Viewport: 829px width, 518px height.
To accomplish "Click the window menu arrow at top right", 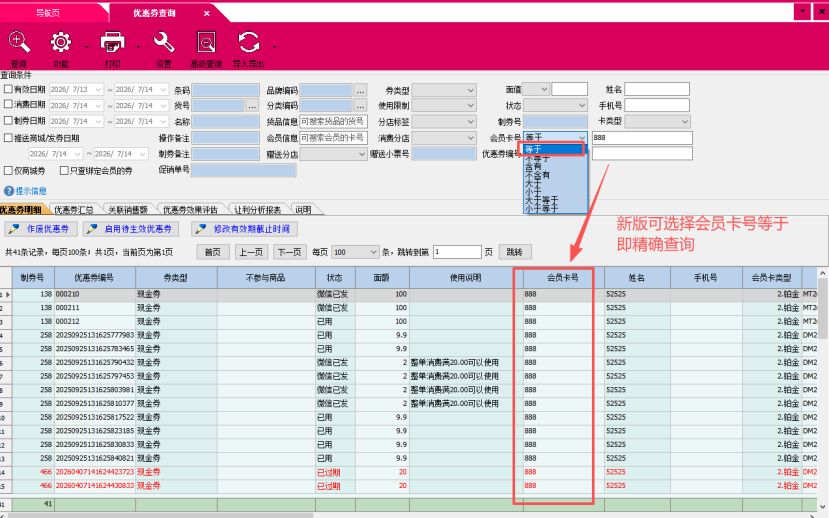I will pos(803,11).
